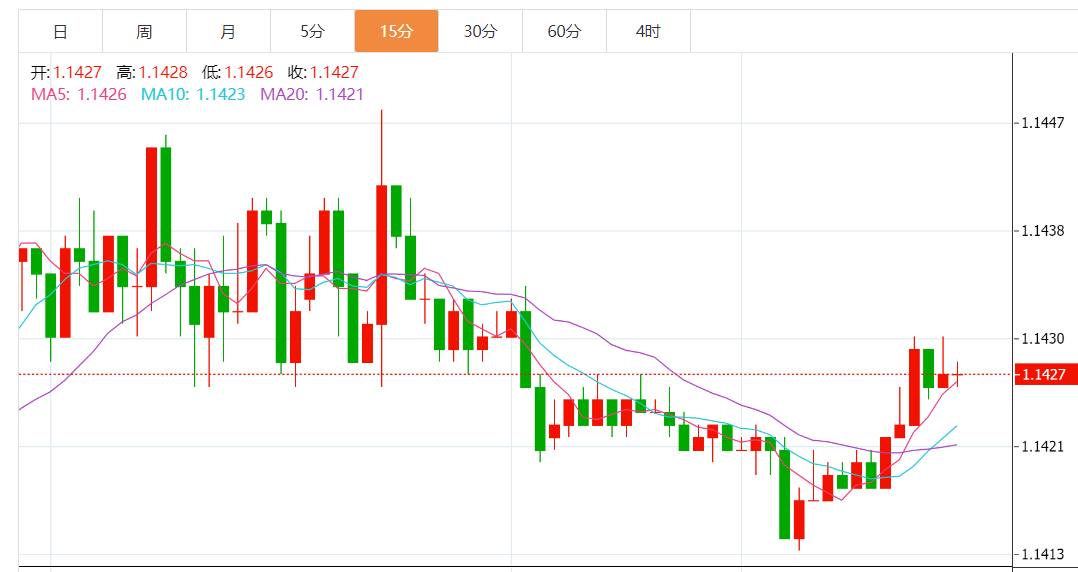
Task: Open the 月 monthly chart tab
Action: (228, 32)
